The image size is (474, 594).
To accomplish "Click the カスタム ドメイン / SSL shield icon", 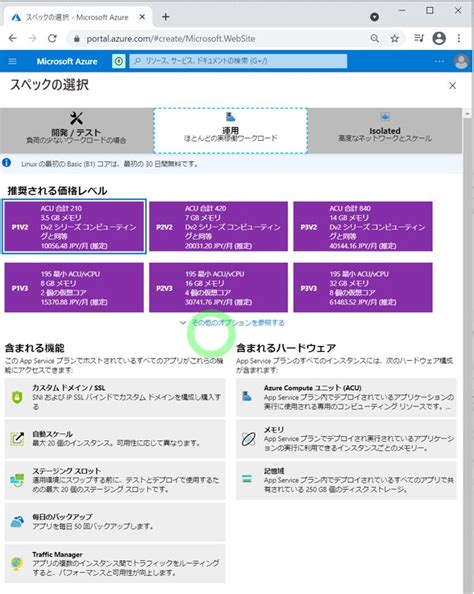I will pyautogui.click(x=17, y=397).
